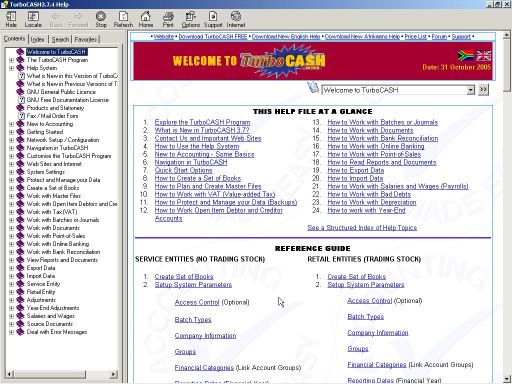This screenshot has width=512, height=384.
Task: Click the Internet toolbar icon
Action: click(x=236, y=20)
